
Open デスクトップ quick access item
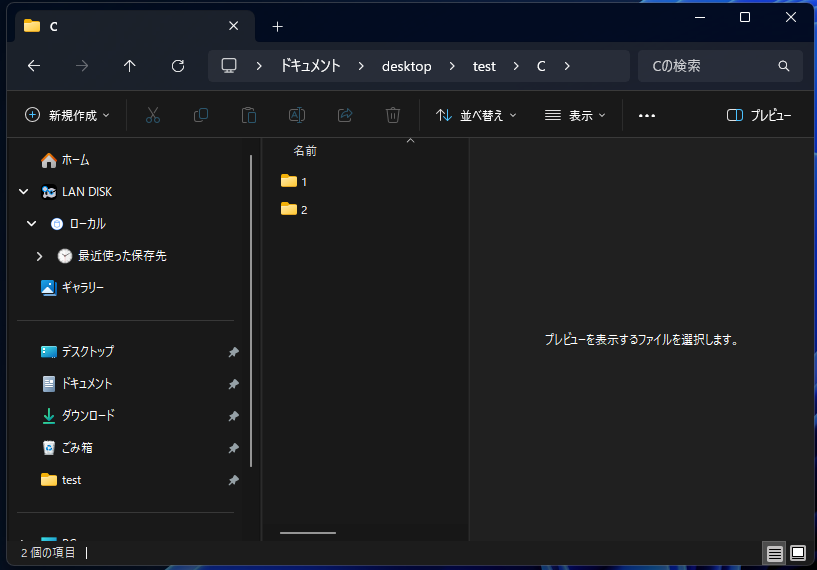[x=88, y=352]
